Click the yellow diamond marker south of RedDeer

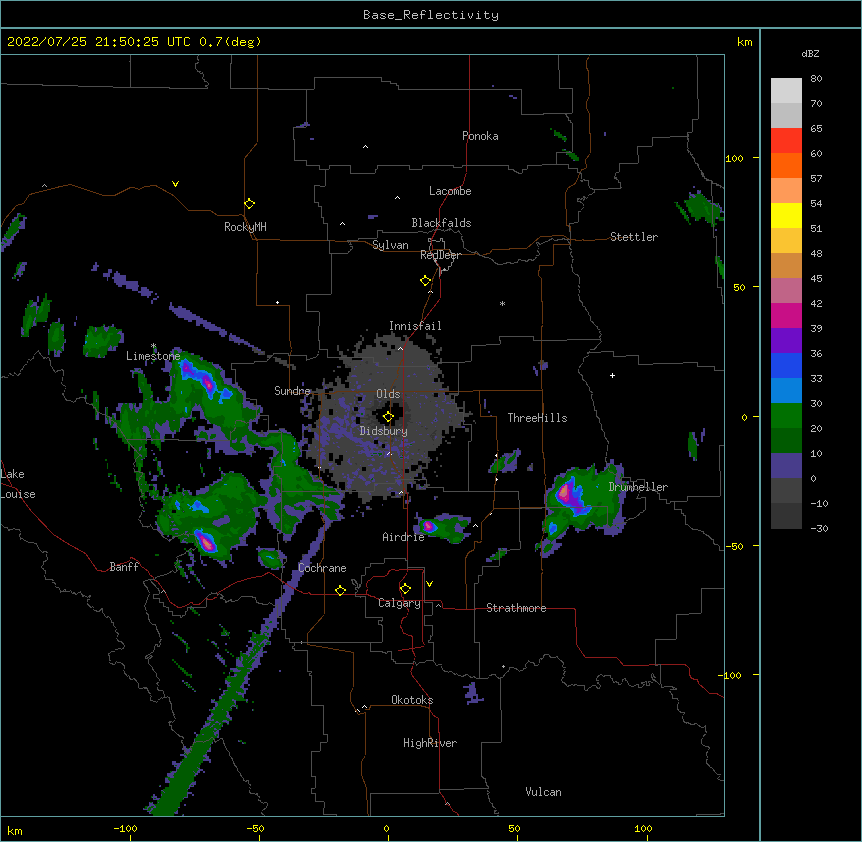[x=426, y=281]
